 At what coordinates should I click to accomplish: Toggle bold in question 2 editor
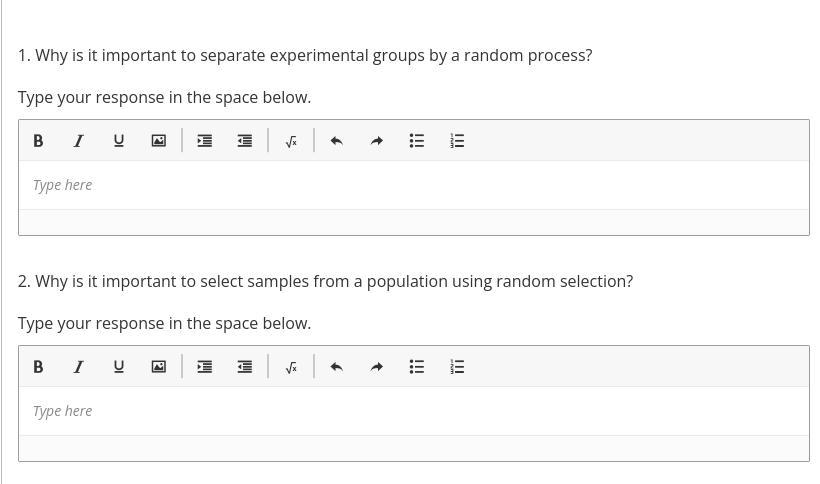[x=38, y=367]
